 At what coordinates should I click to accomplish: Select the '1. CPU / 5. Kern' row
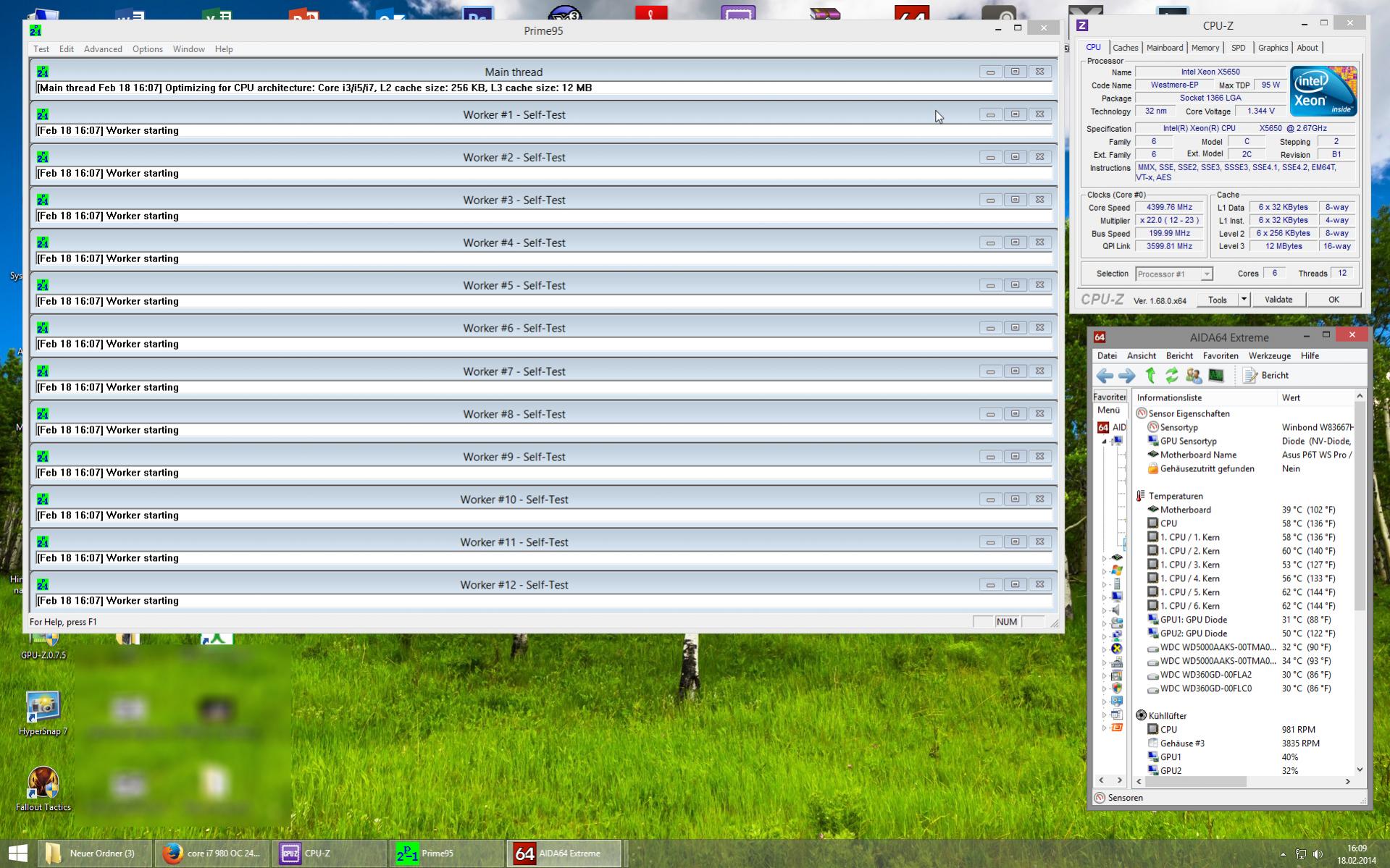[x=1243, y=592]
